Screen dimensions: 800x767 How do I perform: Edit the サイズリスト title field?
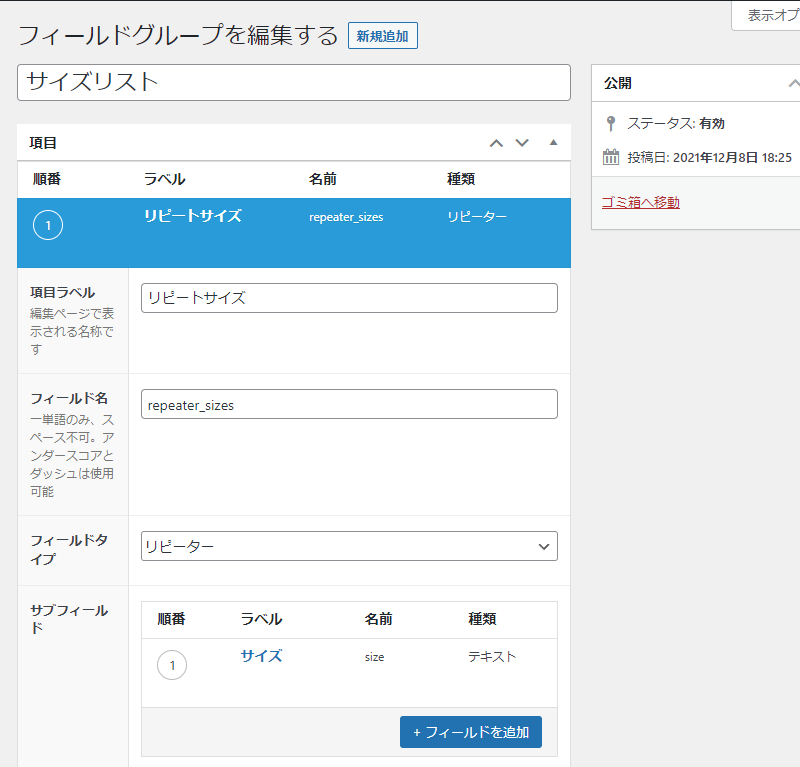pos(294,82)
